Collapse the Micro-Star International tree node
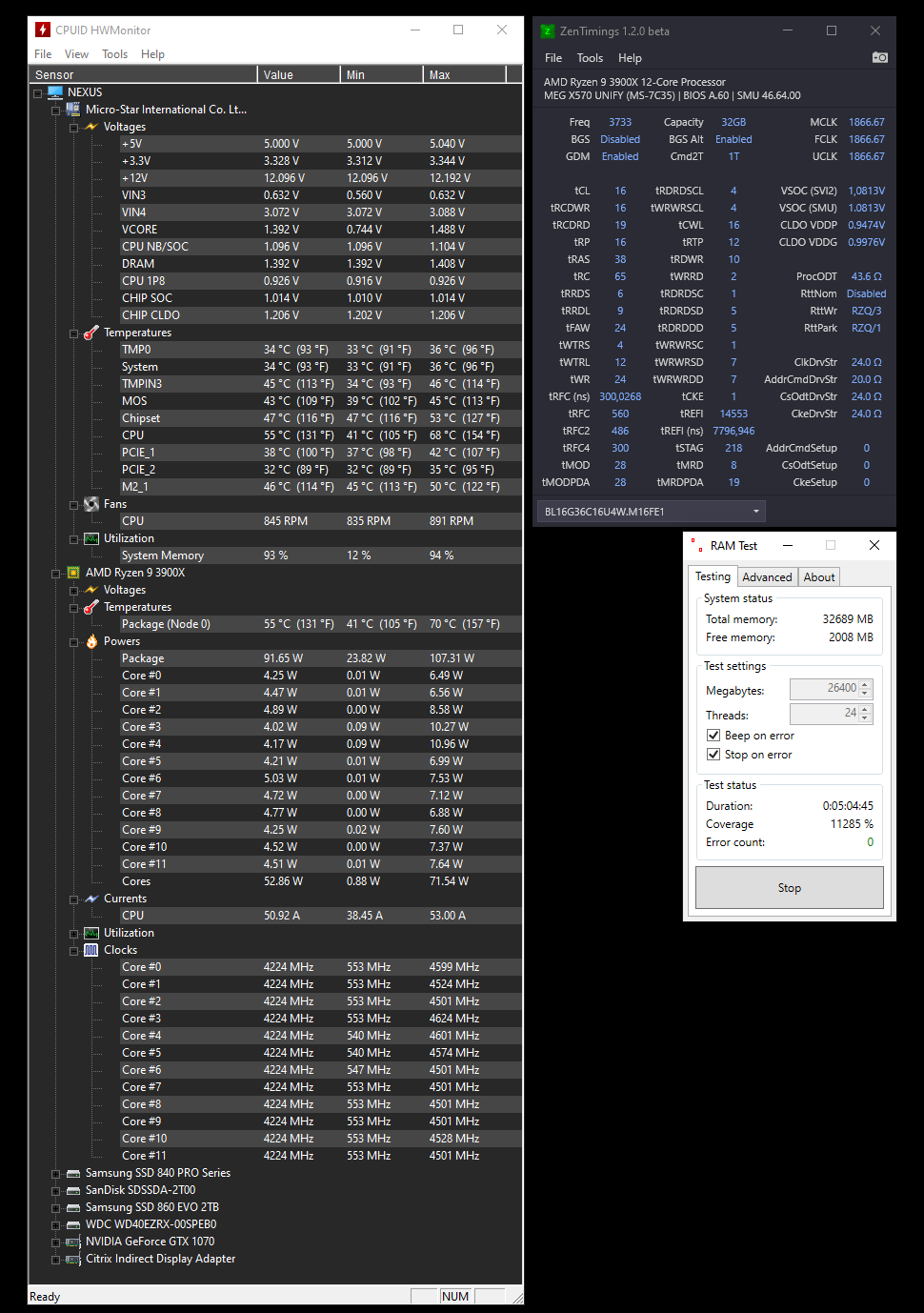The height and width of the screenshot is (1313, 924). pos(54,110)
